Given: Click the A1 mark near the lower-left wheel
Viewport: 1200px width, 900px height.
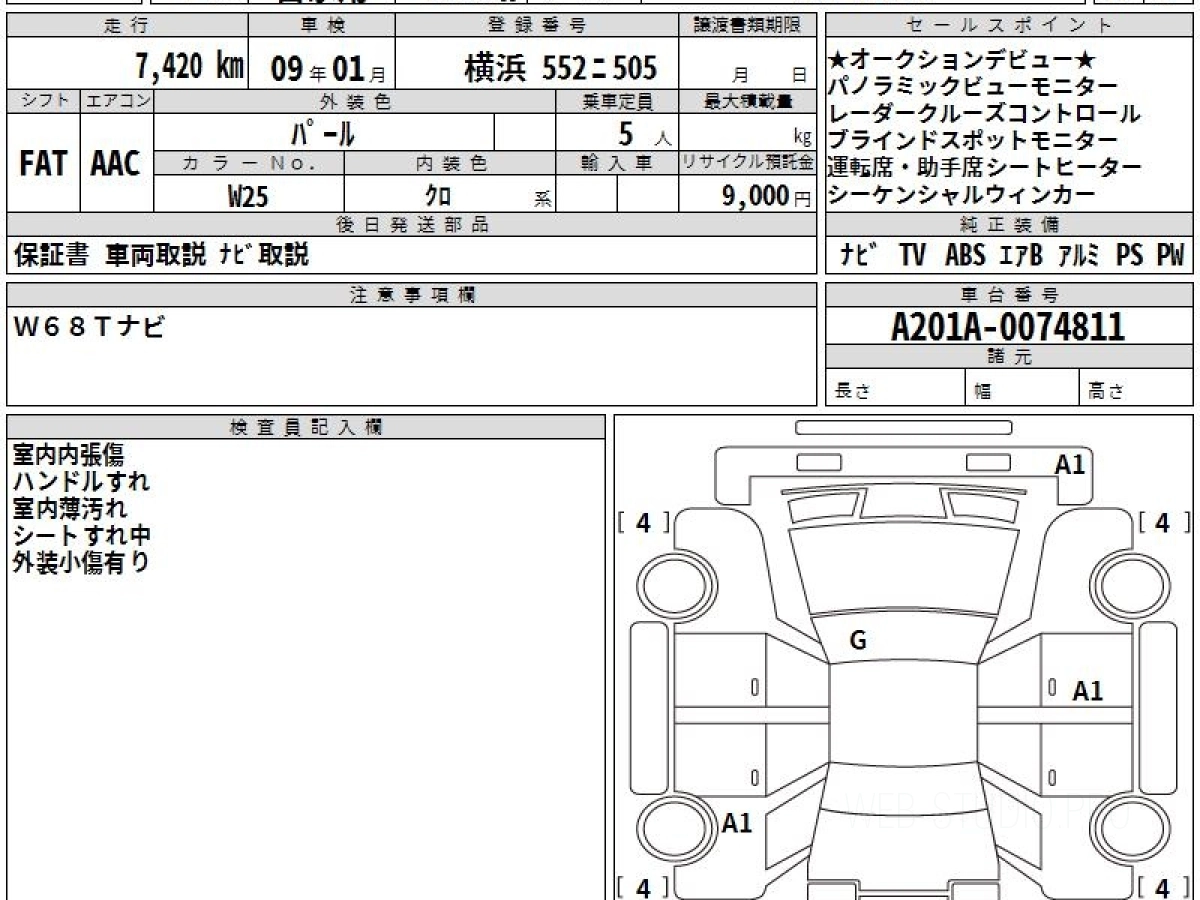Looking at the screenshot, I should point(737,823).
